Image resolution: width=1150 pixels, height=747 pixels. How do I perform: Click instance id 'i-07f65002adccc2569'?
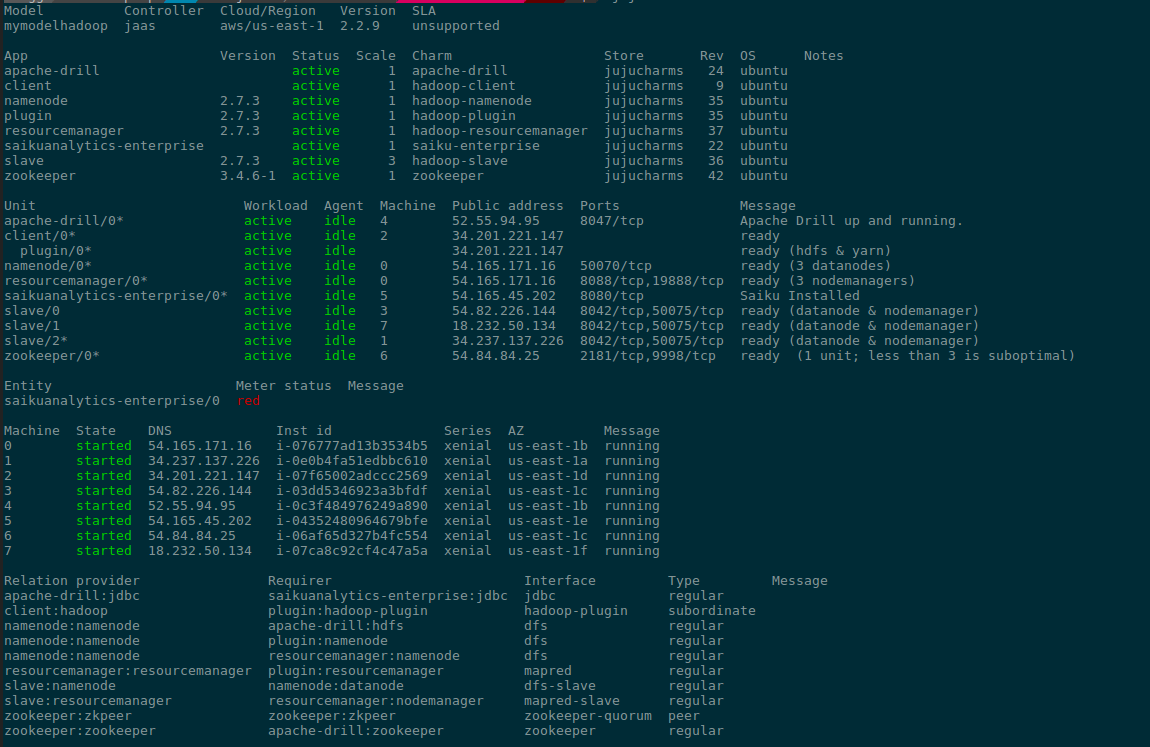pos(352,476)
